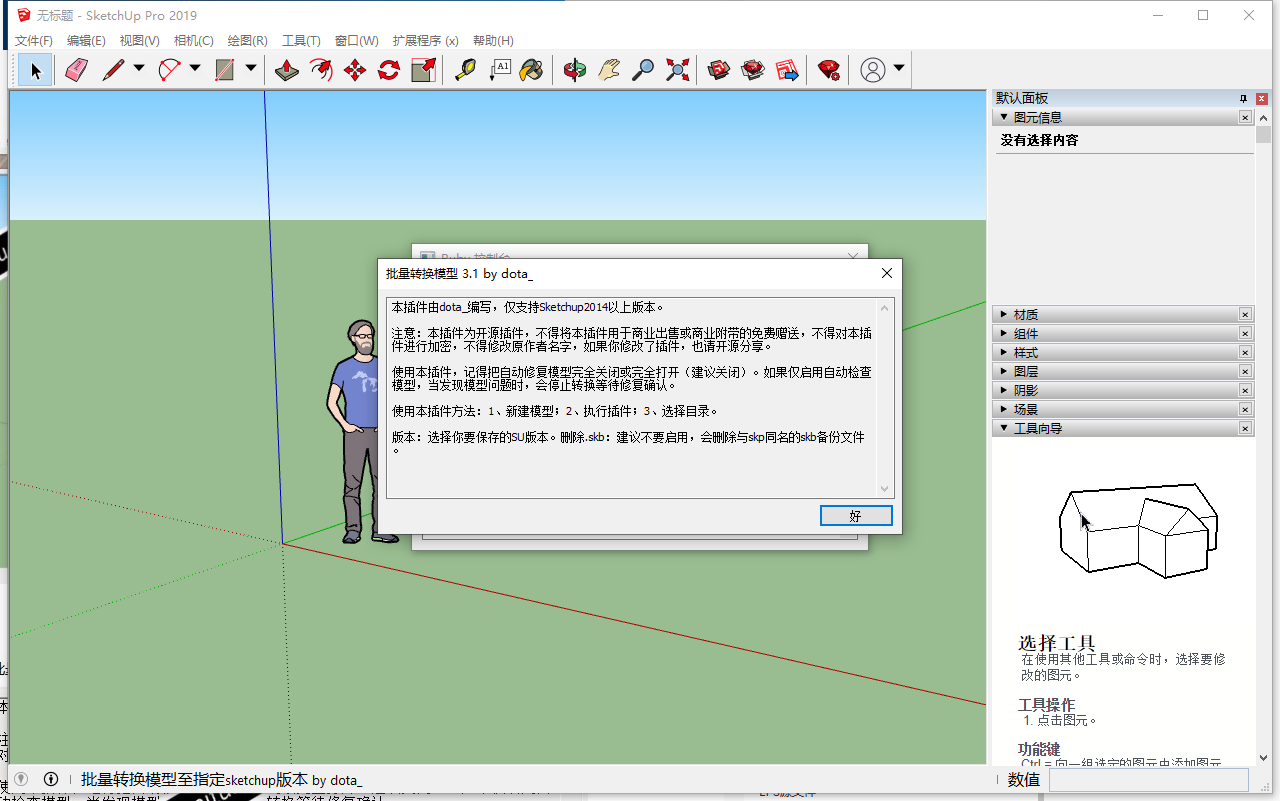Pick the Tape Measure tool
Viewport: 1280px width, 801px height.
[x=465, y=70]
